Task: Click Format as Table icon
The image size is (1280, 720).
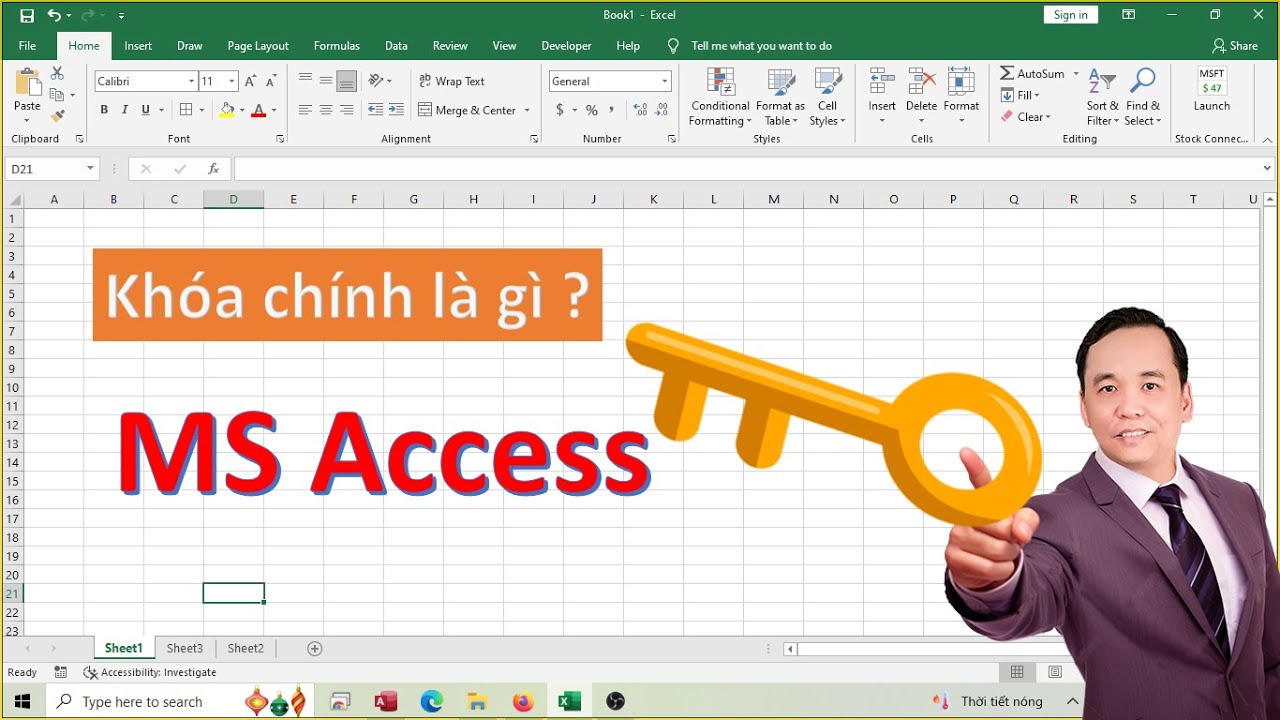Action: (781, 82)
